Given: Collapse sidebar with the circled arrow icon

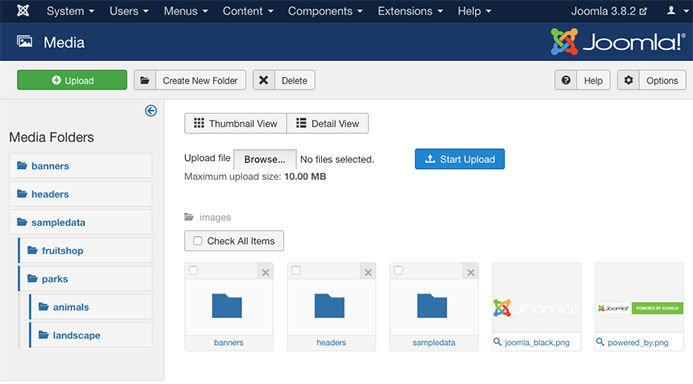Looking at the screenshot, I should click(x=151, y=110).
